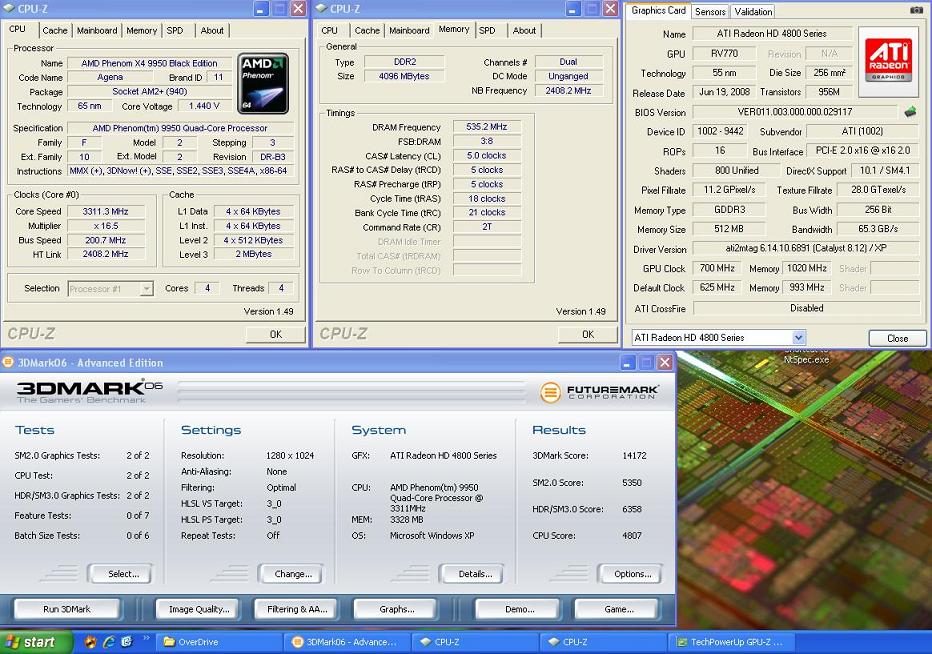Minimize the 3DMark06 window
Image resolution: width=932 pixels, height=654 pixels.
click(628, 362)
